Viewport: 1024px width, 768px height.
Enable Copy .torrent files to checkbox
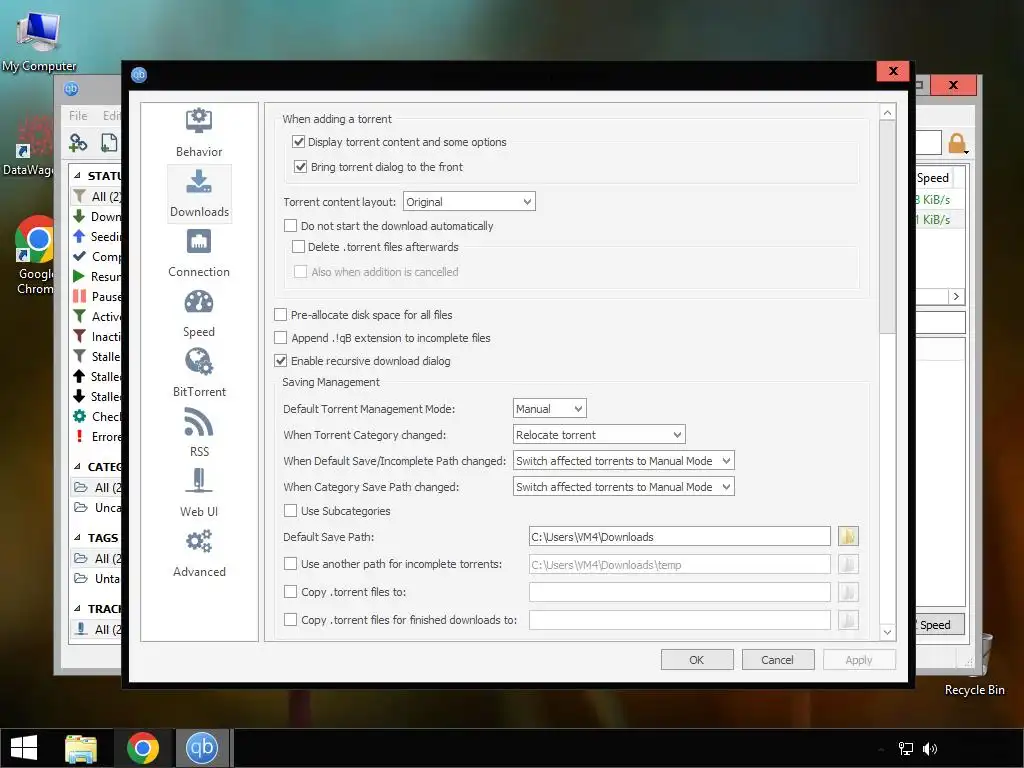click(291, 592)
